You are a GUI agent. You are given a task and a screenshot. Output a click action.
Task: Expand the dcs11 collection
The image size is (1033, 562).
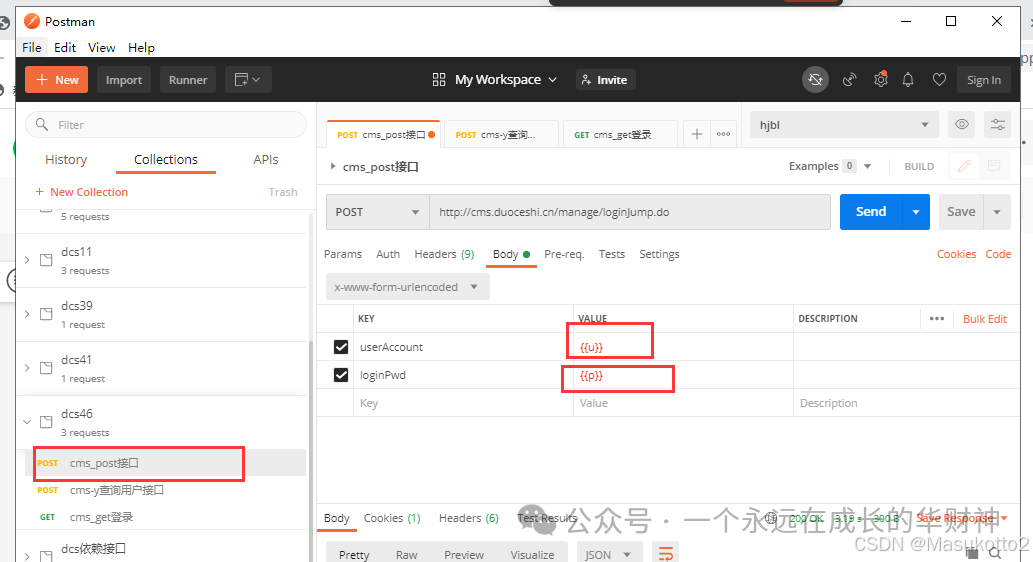pos(27,260)
